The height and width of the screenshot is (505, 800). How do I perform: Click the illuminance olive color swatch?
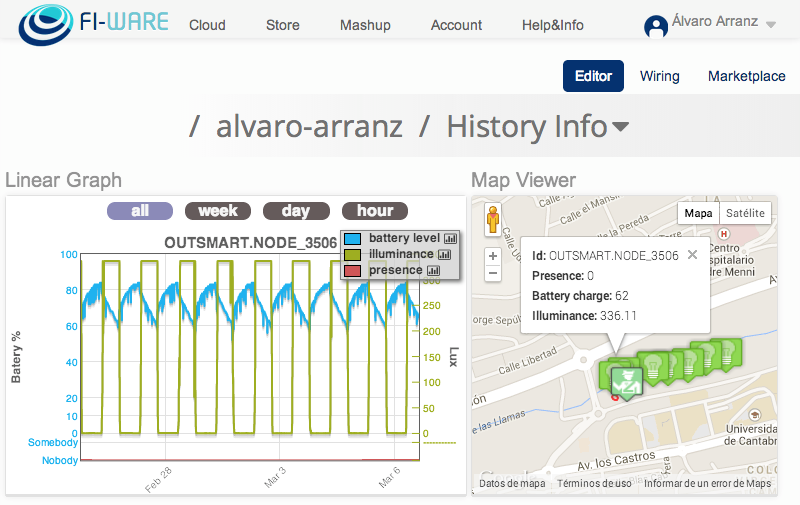[x=353, y=254]
